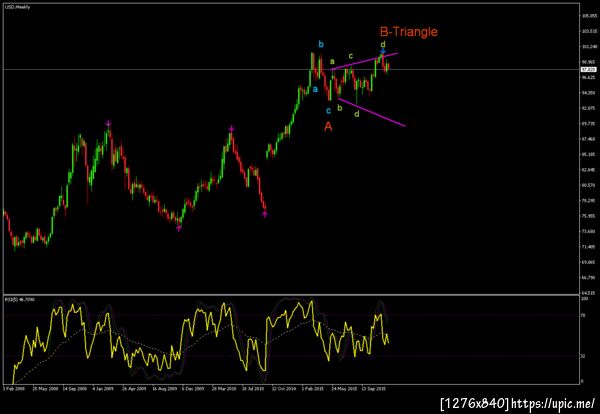The height and width of the screenshot is (414, 600).
Task: Click the RSI 100 level label
Action: [x=584, y=298]
